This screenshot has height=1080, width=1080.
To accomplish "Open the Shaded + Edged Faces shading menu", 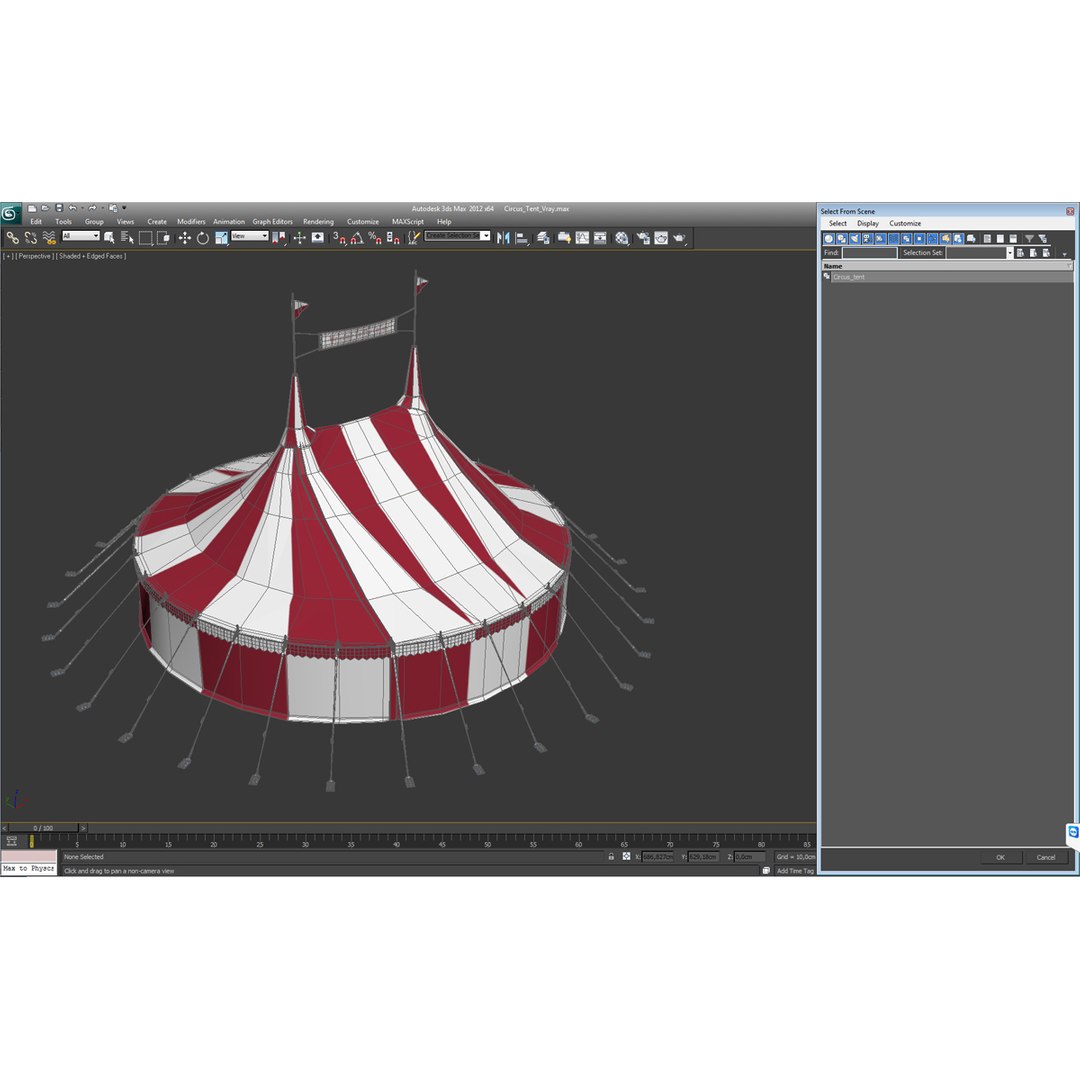I will tap(91, 256).
